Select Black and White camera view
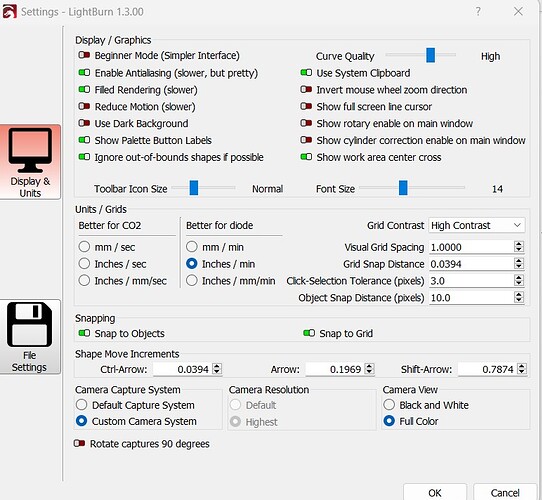Image resolution: width=542 pixels, height=500 pixels. [389, 405]
